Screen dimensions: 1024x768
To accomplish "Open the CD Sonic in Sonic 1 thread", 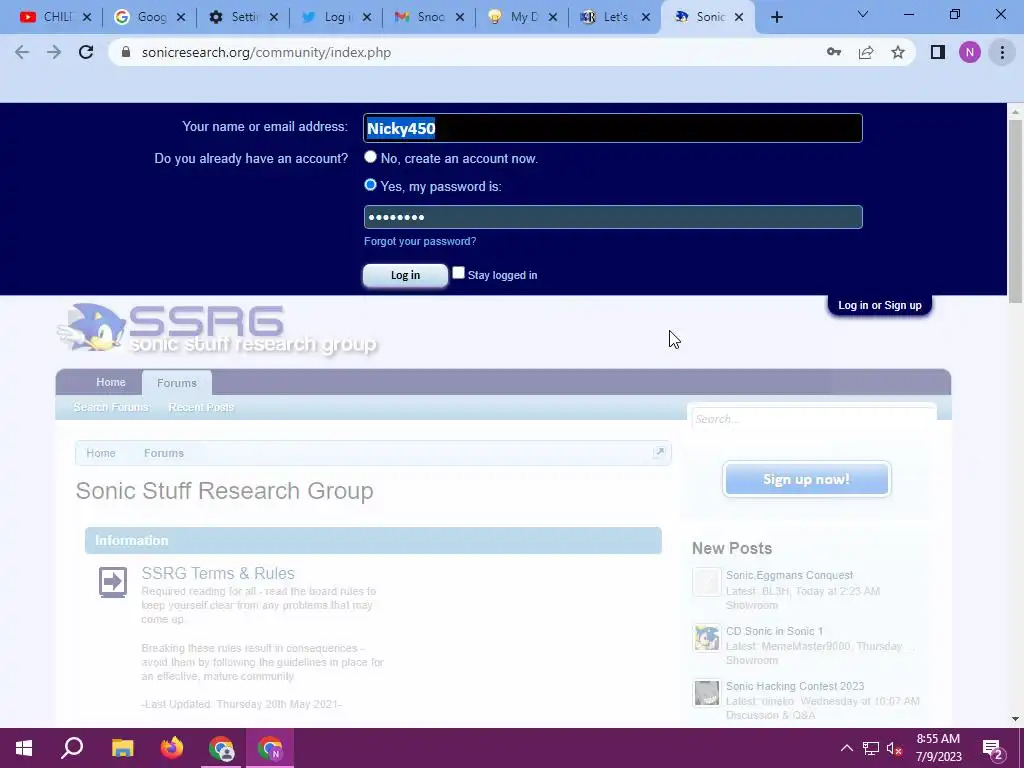I will pyautogui.click(x=775, y=632).
